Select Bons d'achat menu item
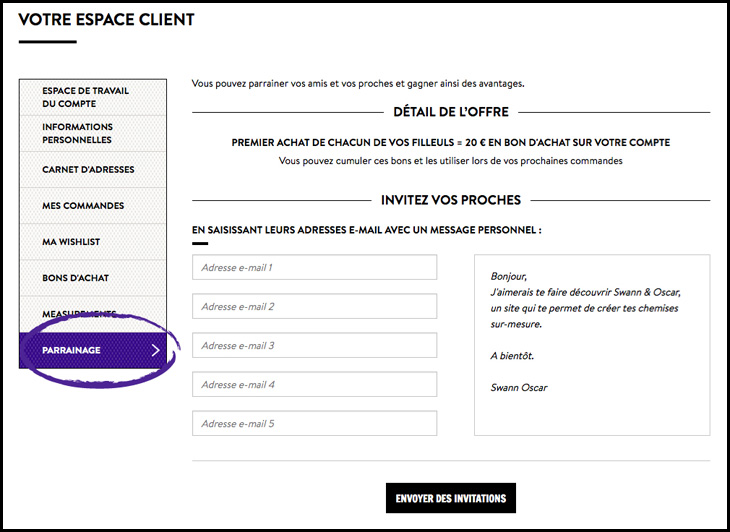The image size is (730, 532). pos(76,278)
